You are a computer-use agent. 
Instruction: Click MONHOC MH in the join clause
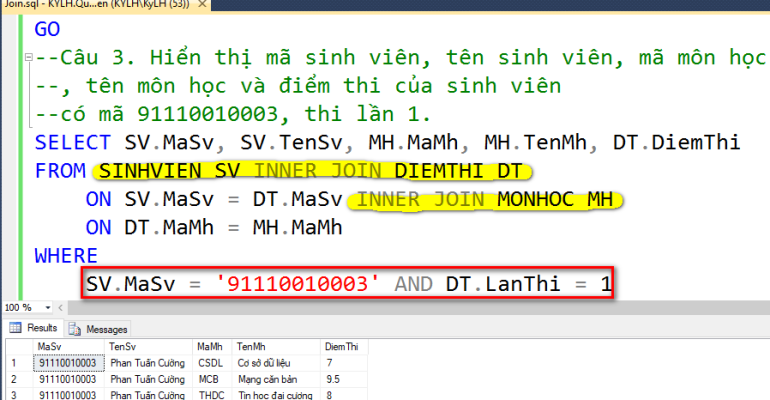(x=555, y=200)
